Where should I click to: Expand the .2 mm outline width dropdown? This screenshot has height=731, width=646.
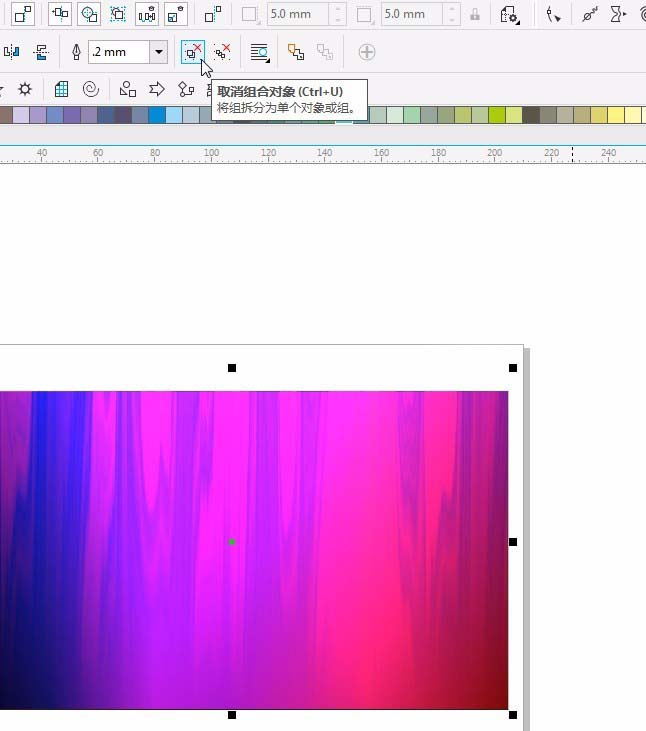click(x=158, y=52)
